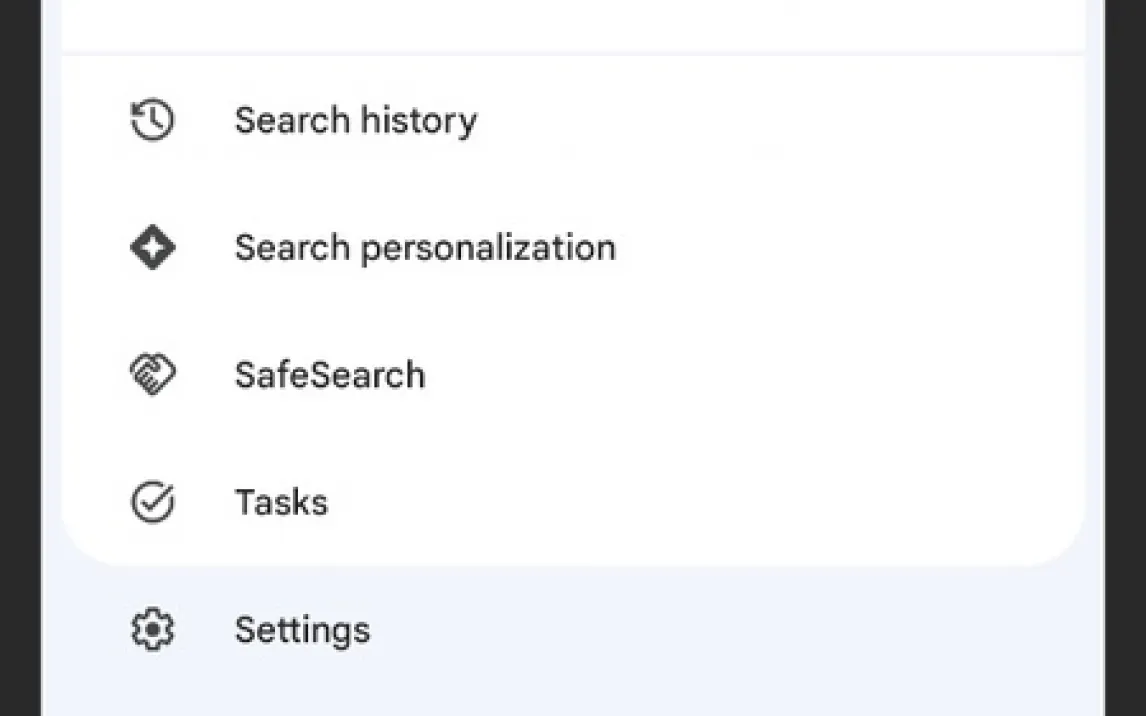Click the Tasks checkmark circle icon

[x=153, y=502]
